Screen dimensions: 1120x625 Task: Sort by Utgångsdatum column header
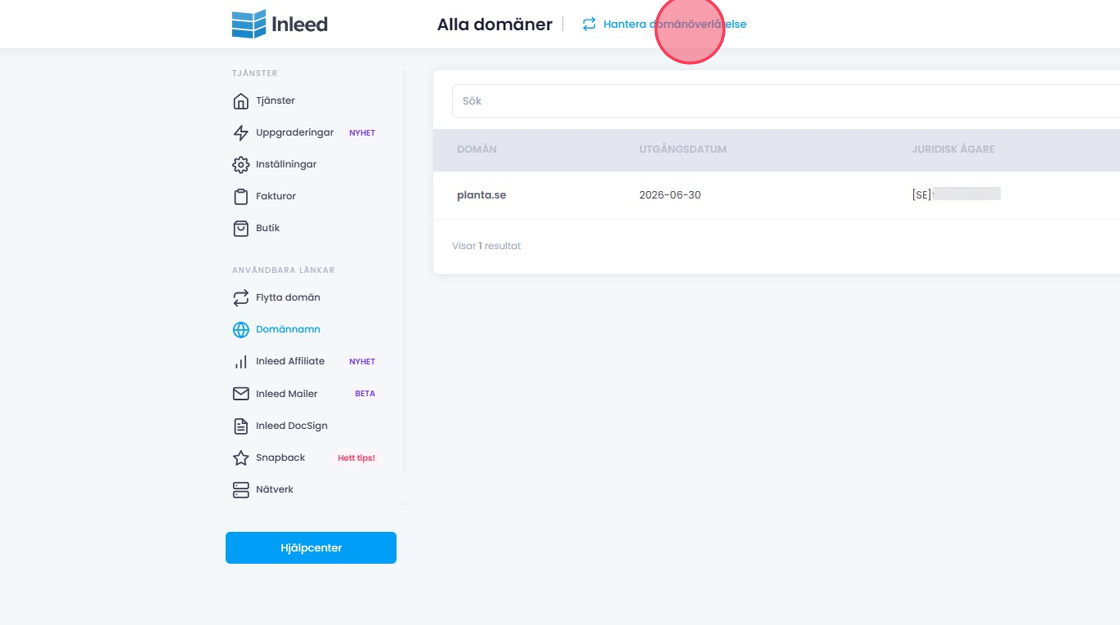pos(683,150)
